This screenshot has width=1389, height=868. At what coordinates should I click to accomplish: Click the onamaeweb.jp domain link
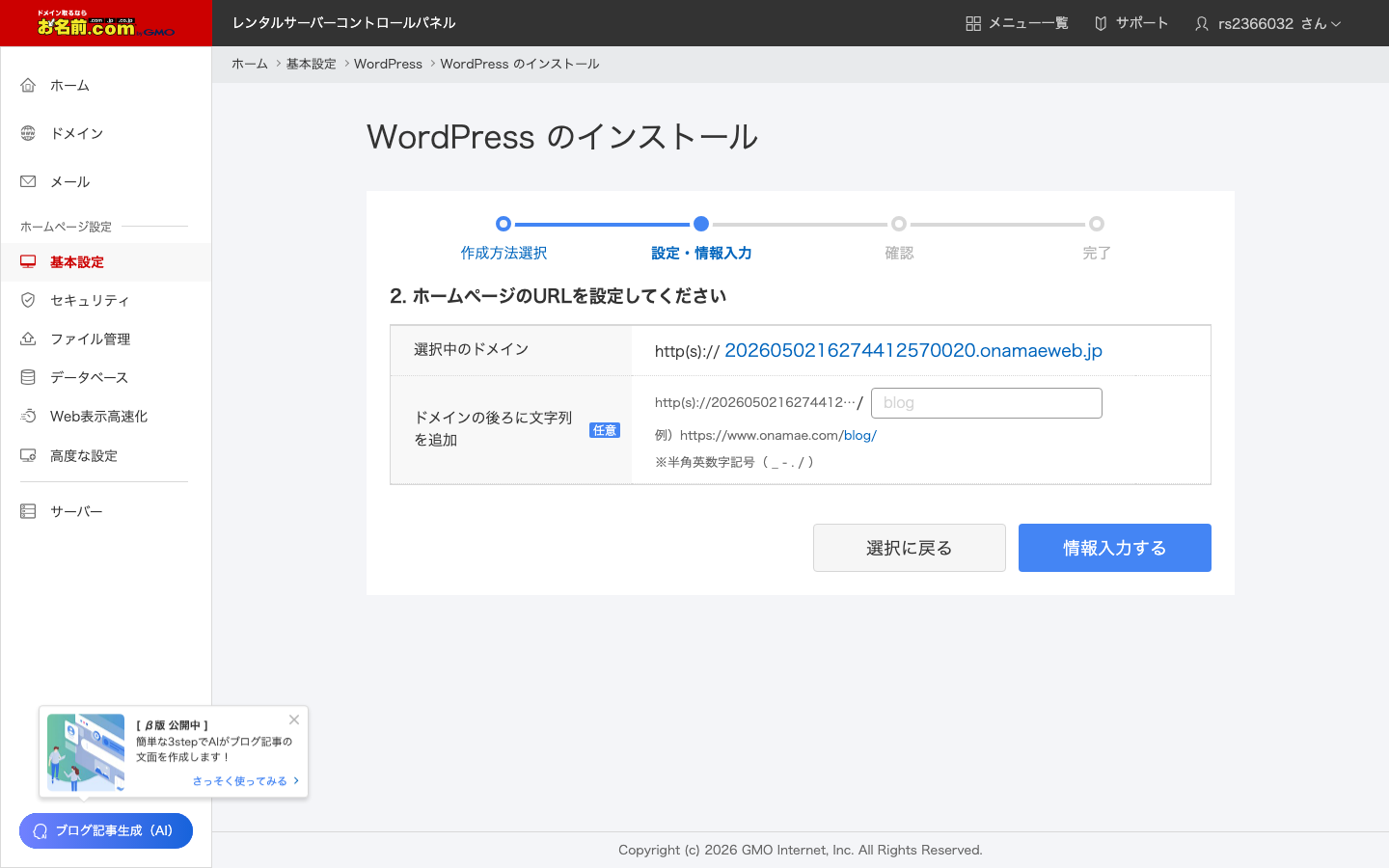913,350
